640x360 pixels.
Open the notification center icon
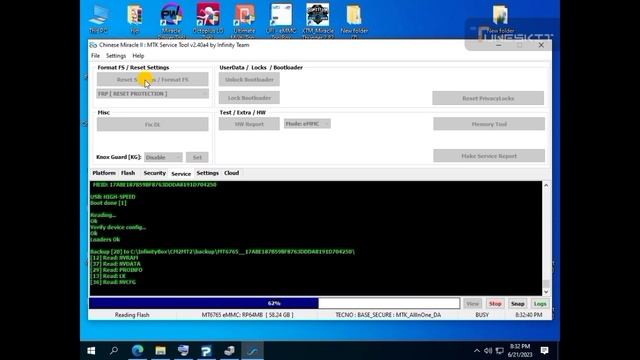tap(544, 350)
